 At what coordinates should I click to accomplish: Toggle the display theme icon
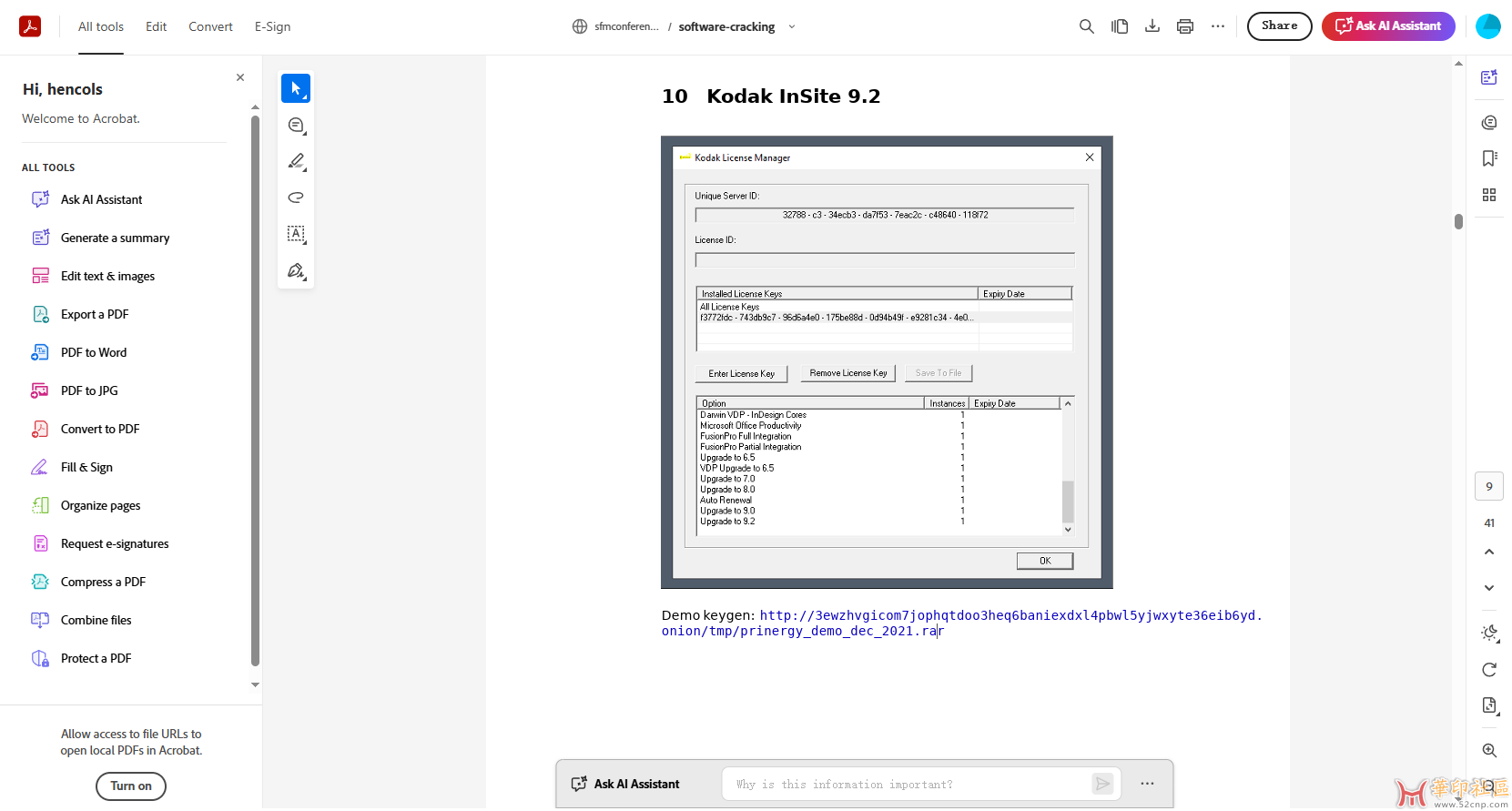coord(1489,633)
